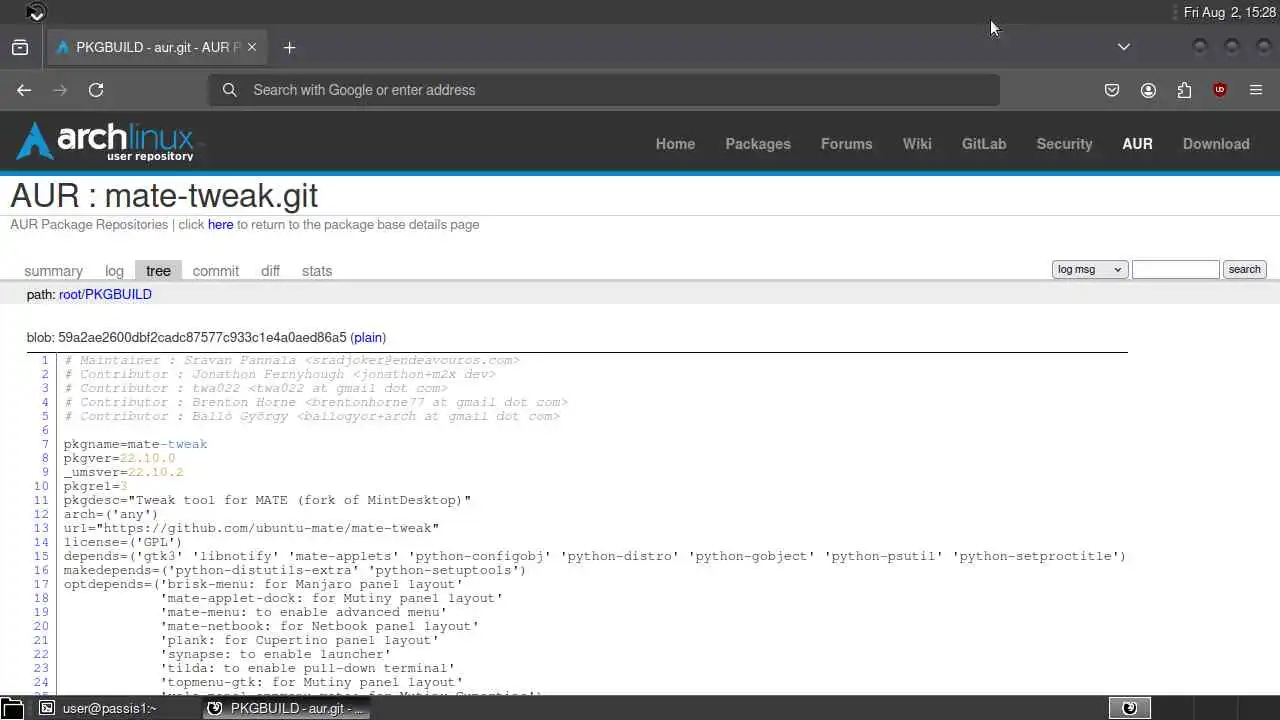Image resolution: width=1280 pixels, height=720 pixels.
Task: Open the GitLab navigation link
Action: coord(984,144)
